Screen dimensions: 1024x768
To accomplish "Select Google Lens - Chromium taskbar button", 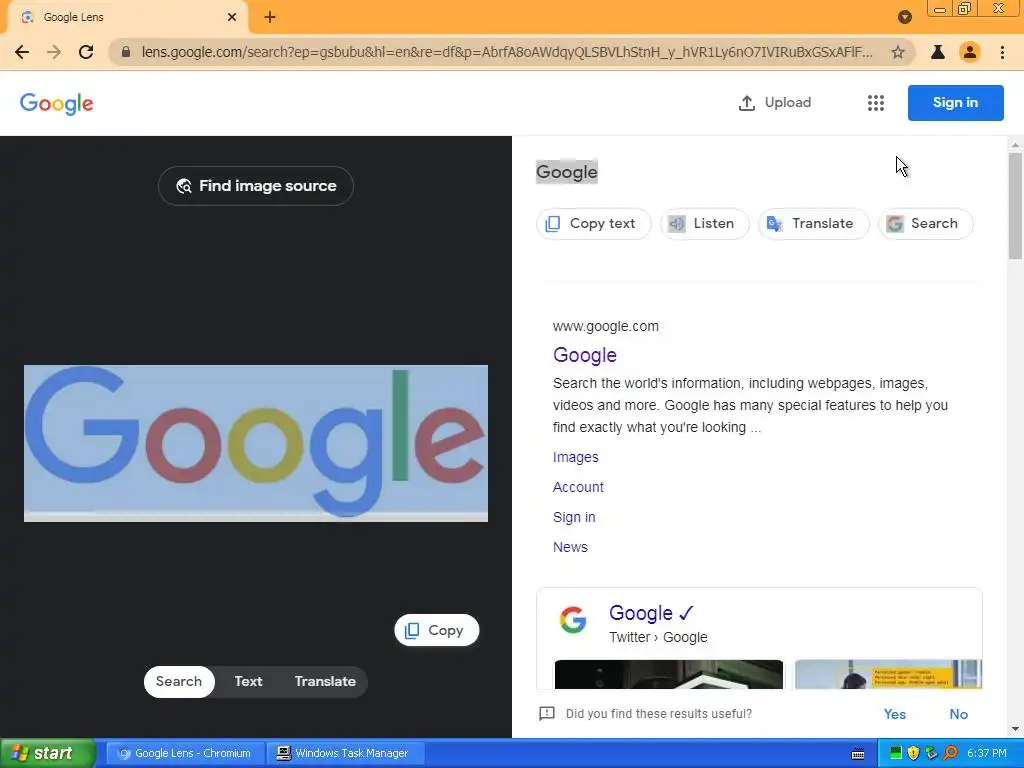I will (x=185, y=754).
